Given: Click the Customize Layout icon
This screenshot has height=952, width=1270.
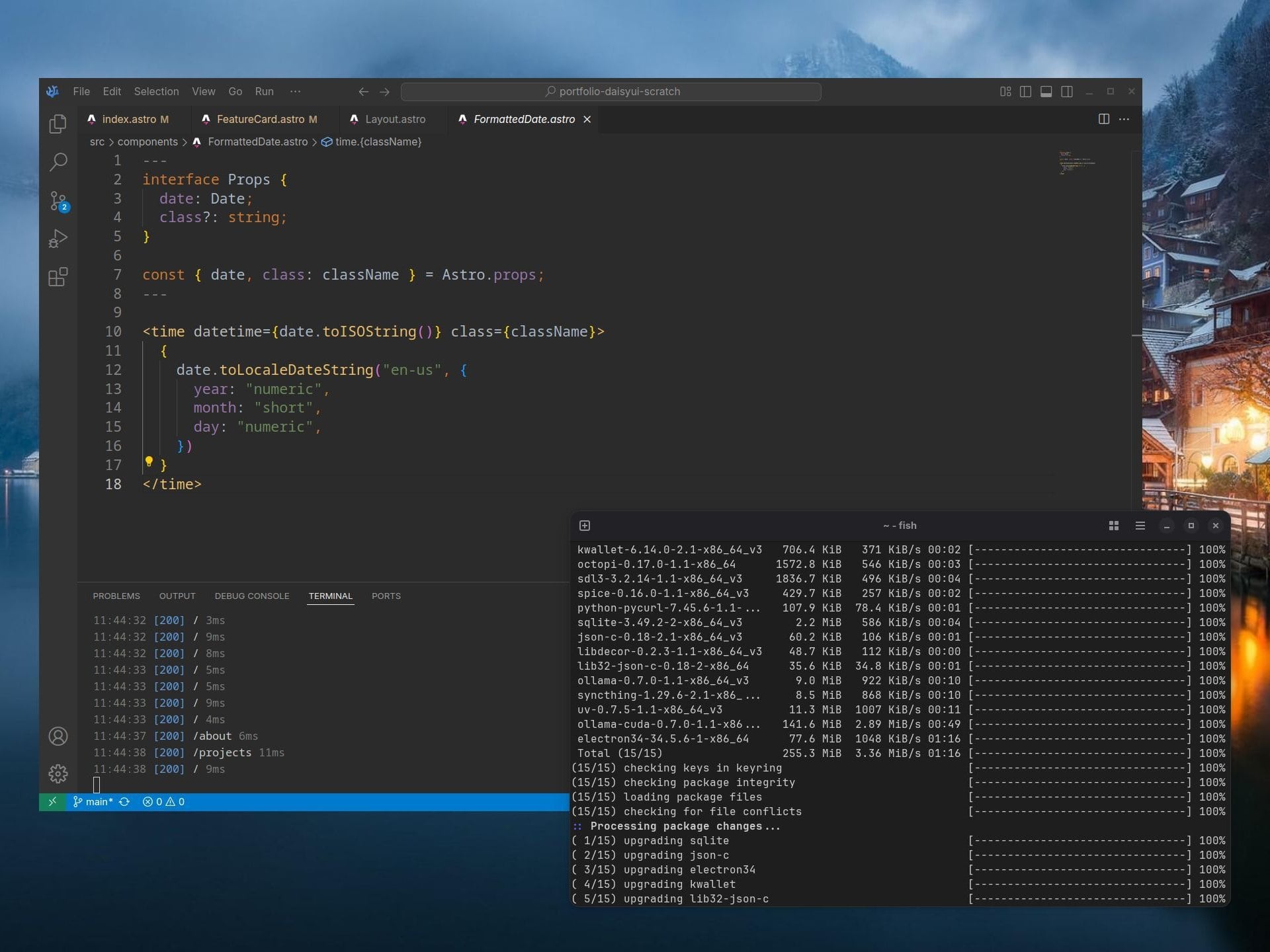Looking at the screenshot, I should click(x=1005, y=91).
